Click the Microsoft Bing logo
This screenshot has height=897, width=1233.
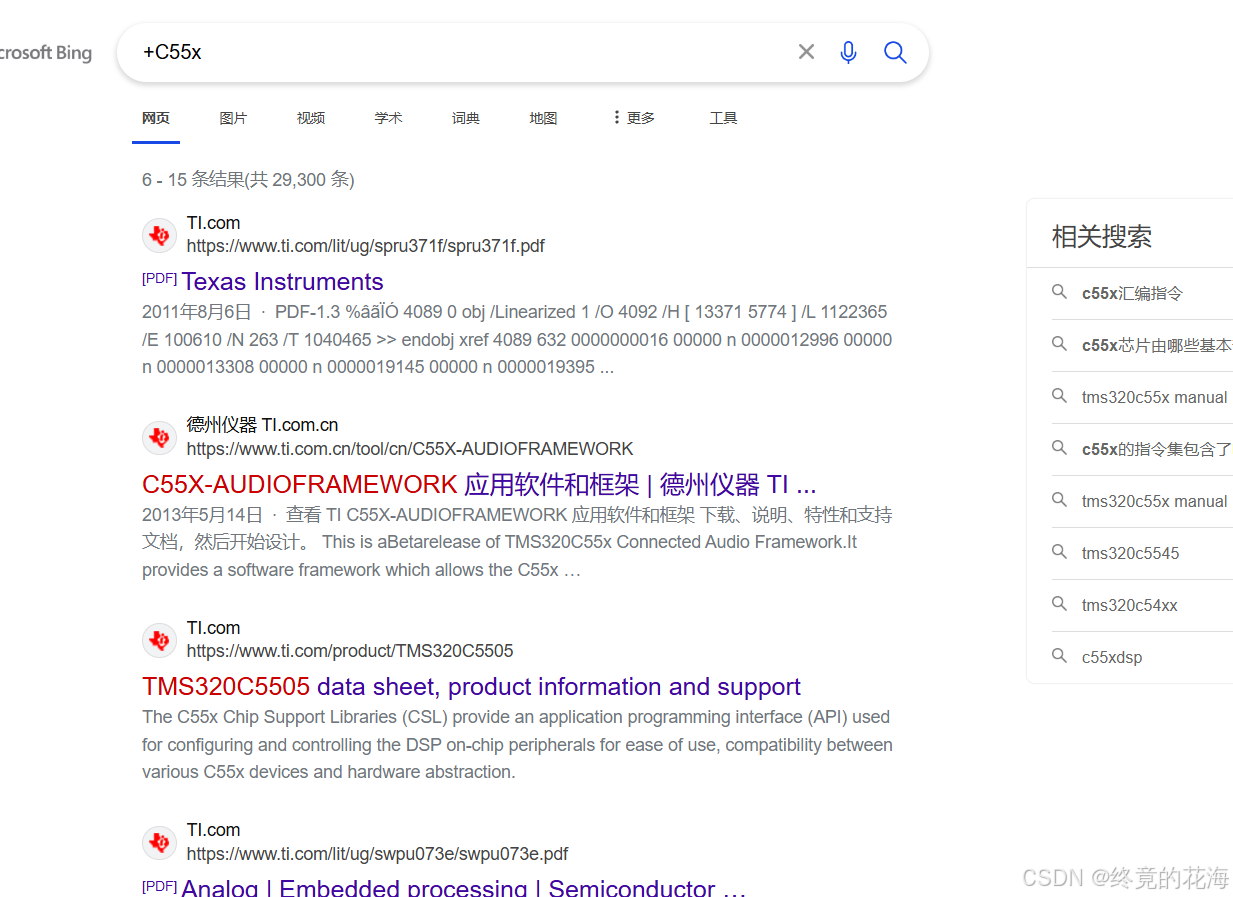tap(45, 53)
